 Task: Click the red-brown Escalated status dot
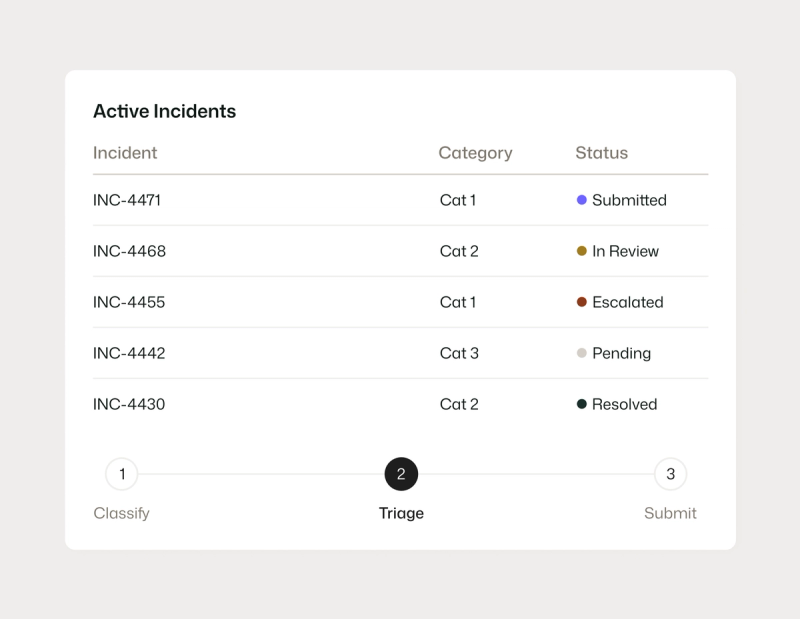(x=582, y=302)
